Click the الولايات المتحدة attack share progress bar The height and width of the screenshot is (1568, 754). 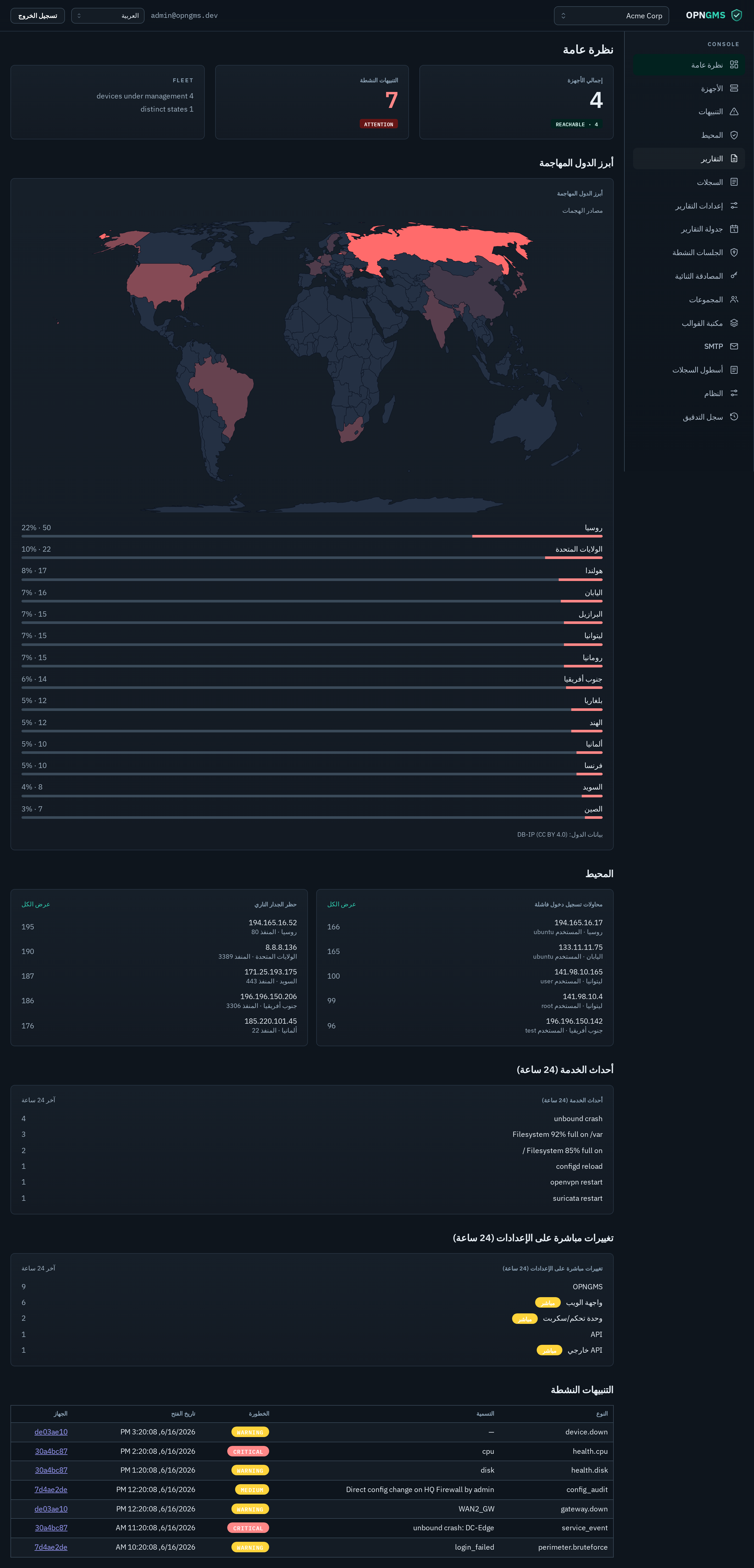point(312,558)
